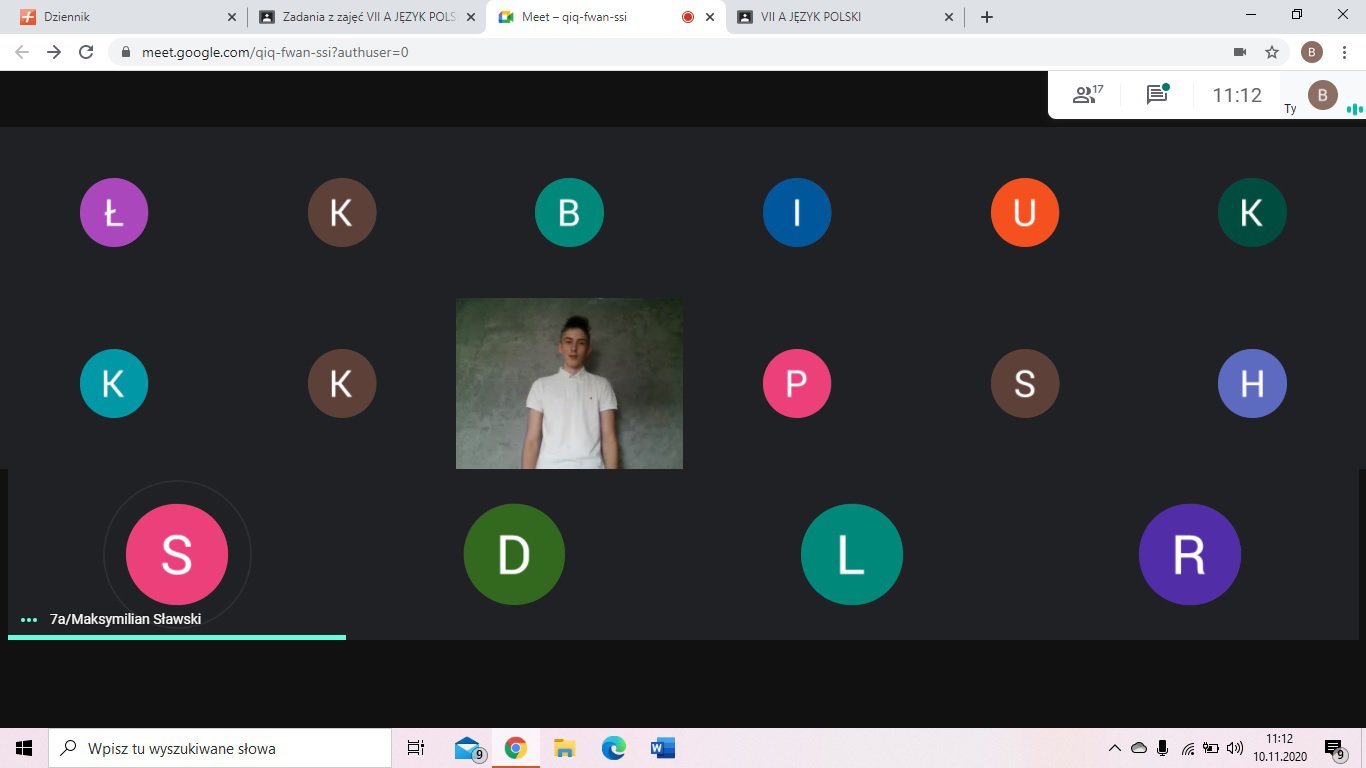Bookmark this page with the star icon
The width and height of the screenshot is (1366, 768).
pyautogui.click(x=1272, y=52)
